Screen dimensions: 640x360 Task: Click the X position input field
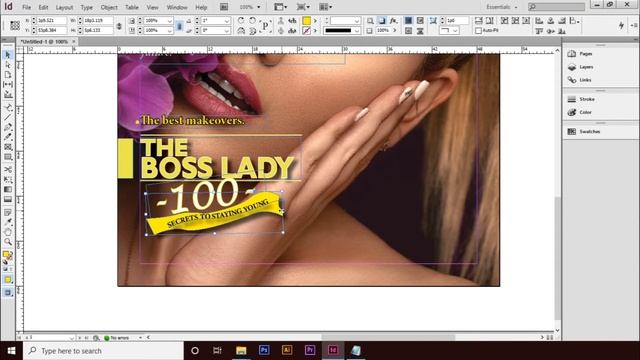[51, 20]
